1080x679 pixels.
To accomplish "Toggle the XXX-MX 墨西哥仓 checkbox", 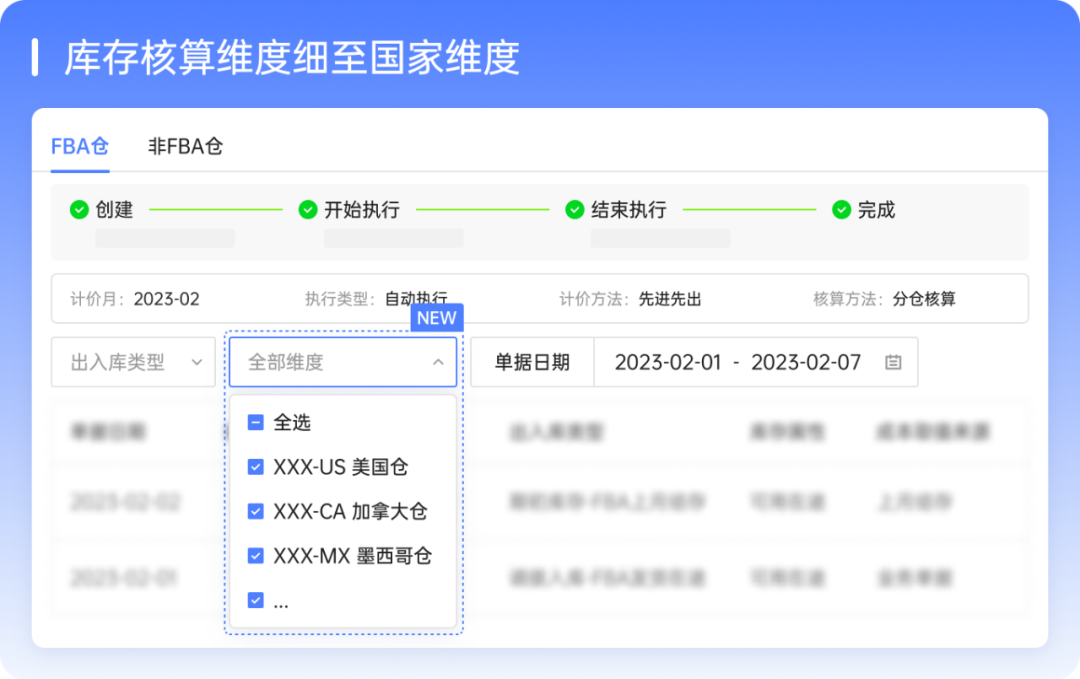I will coord(256,557).
